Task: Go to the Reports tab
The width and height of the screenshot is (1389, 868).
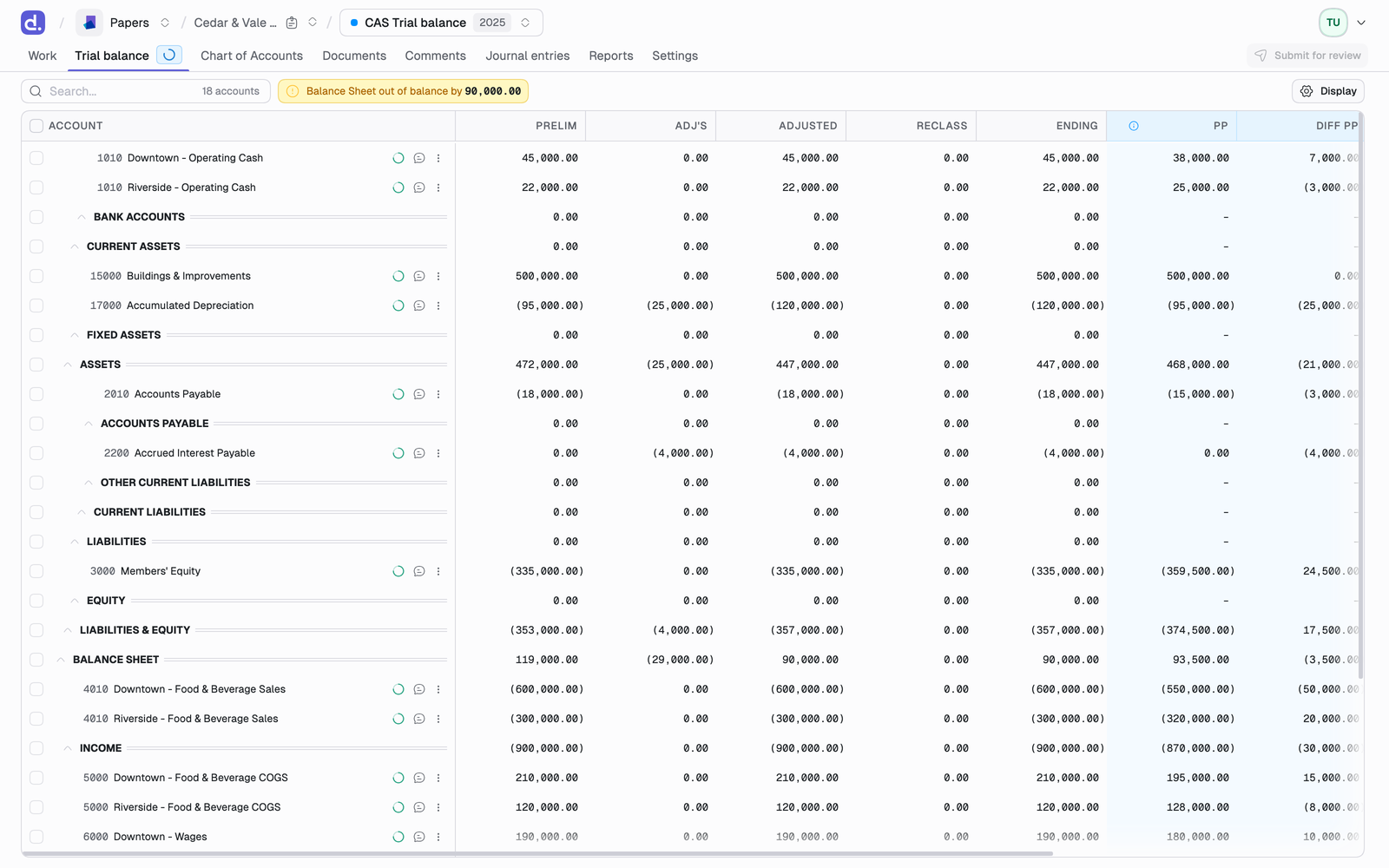Action: pyautogui.click(x=611, y=56)
